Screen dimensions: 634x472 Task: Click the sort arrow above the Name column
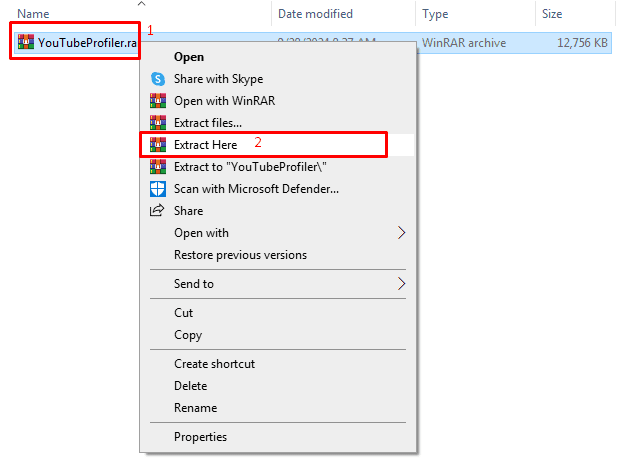pos(141,4)
